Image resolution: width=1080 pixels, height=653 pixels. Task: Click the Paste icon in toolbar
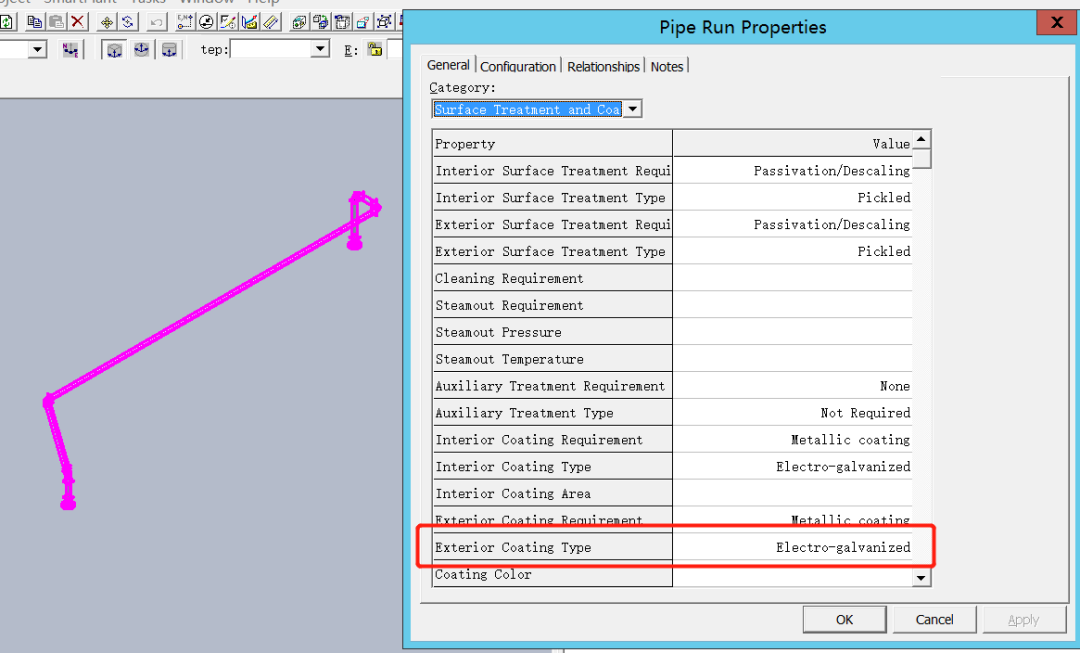point(56,22)
